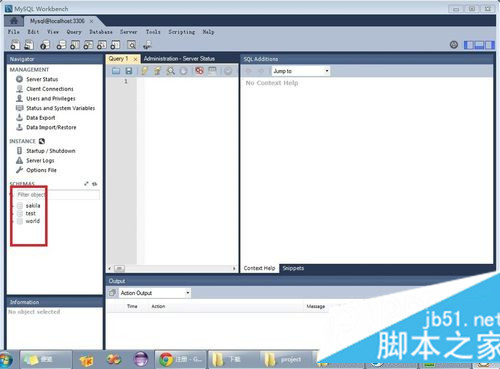Open Server Logs
This screenshot has width=500, height=369.
point(40,160)
